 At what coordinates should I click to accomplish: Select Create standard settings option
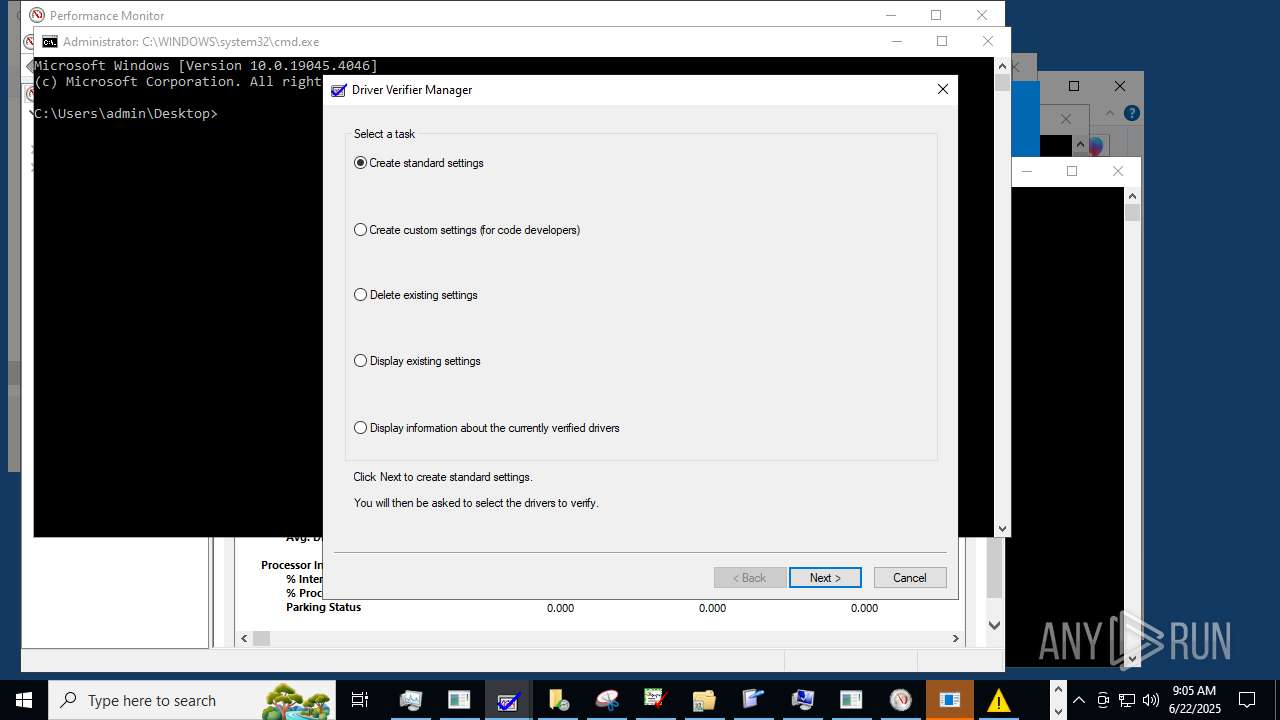click(x=419, y=163)
